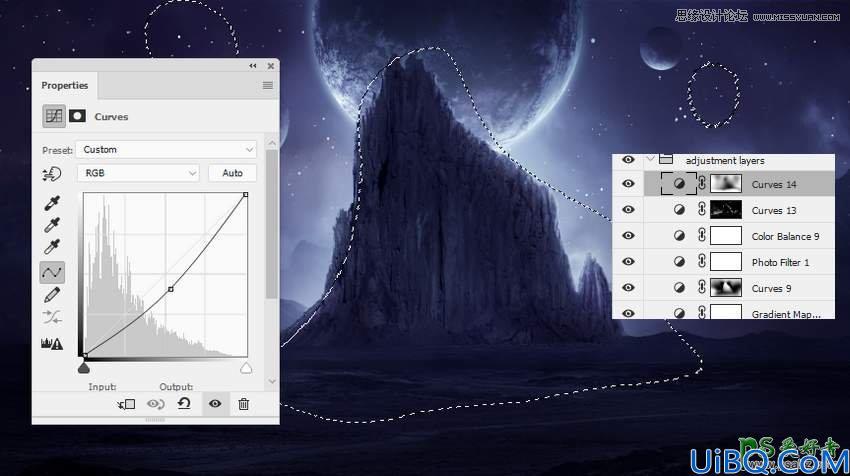Image resolution: width=850 pixels, height=476 pixels.
Task: Toggle adjustment visibility eye in Properties
Action: pyautogui.click(x=215, y=404)
